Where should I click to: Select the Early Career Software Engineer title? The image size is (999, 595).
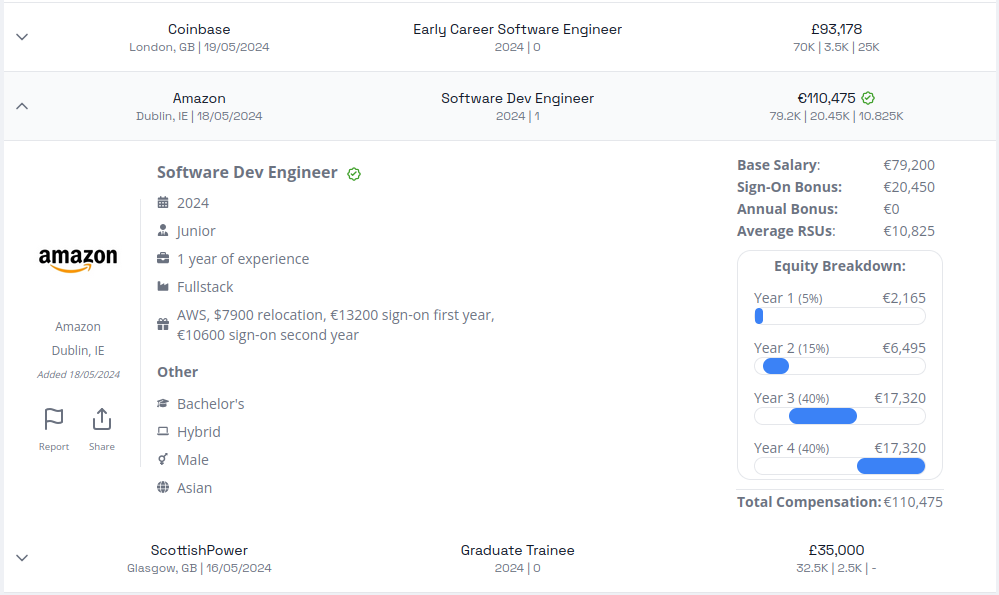pyautogui.click(x=517, y=29)
